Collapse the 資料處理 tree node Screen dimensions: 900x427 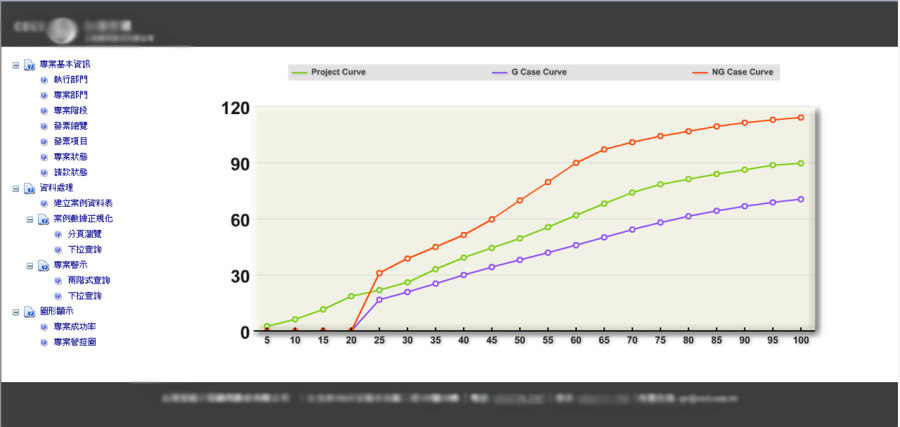[16, 187]
